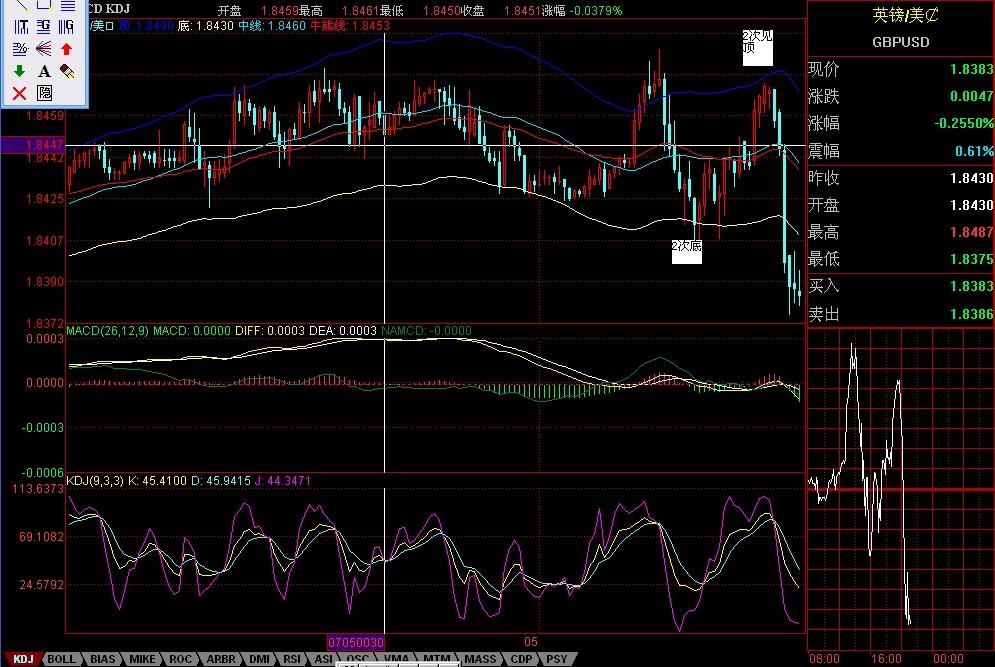Screen dimensions: 995x667
Task: Select the horizontal parallel lines tool
Action: click(x=67, y=5)
